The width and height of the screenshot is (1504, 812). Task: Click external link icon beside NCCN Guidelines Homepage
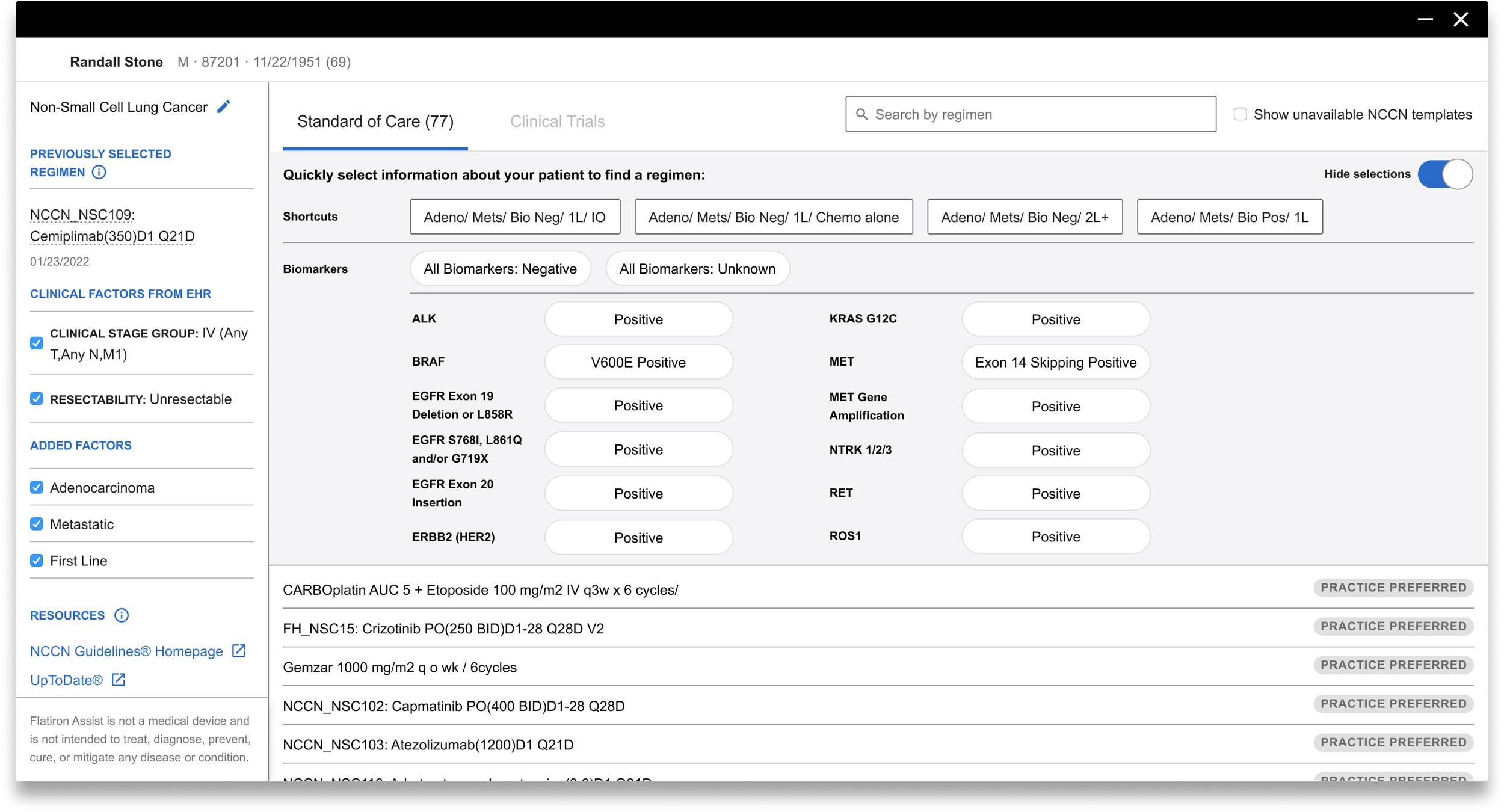point(239,651)
